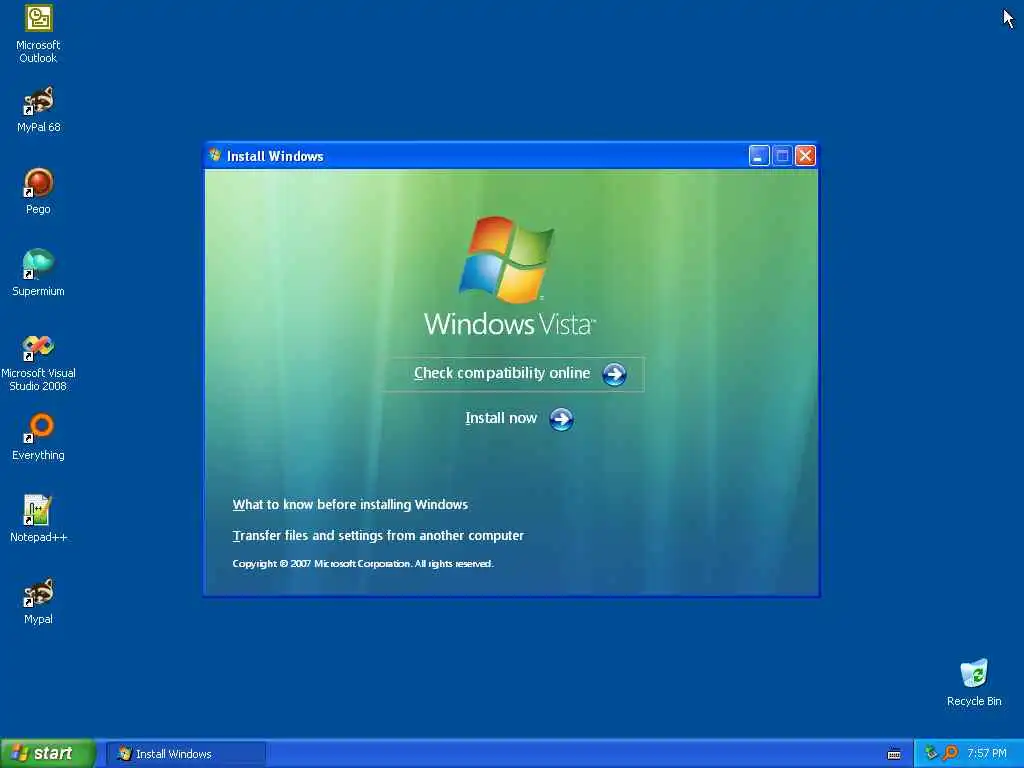
Task: Click the Install Windows title bar icon
Action: click(x=215, y=155)
